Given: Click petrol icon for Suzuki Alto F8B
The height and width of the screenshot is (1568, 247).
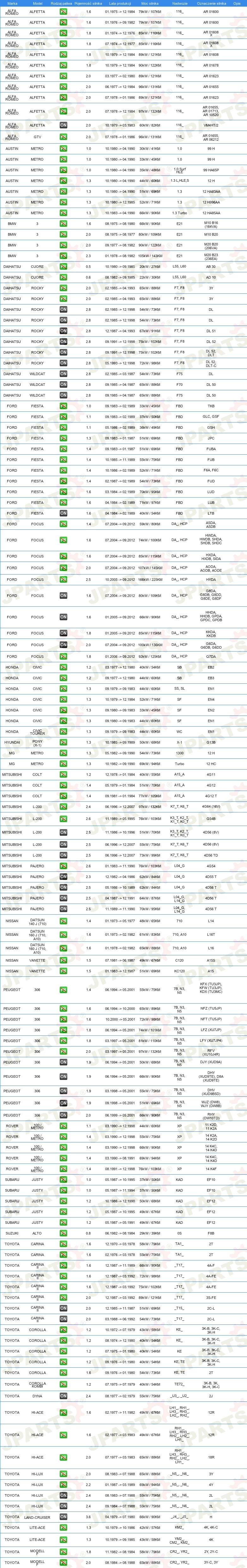Looking at the screenshot, I should [x=63, y=1233].
